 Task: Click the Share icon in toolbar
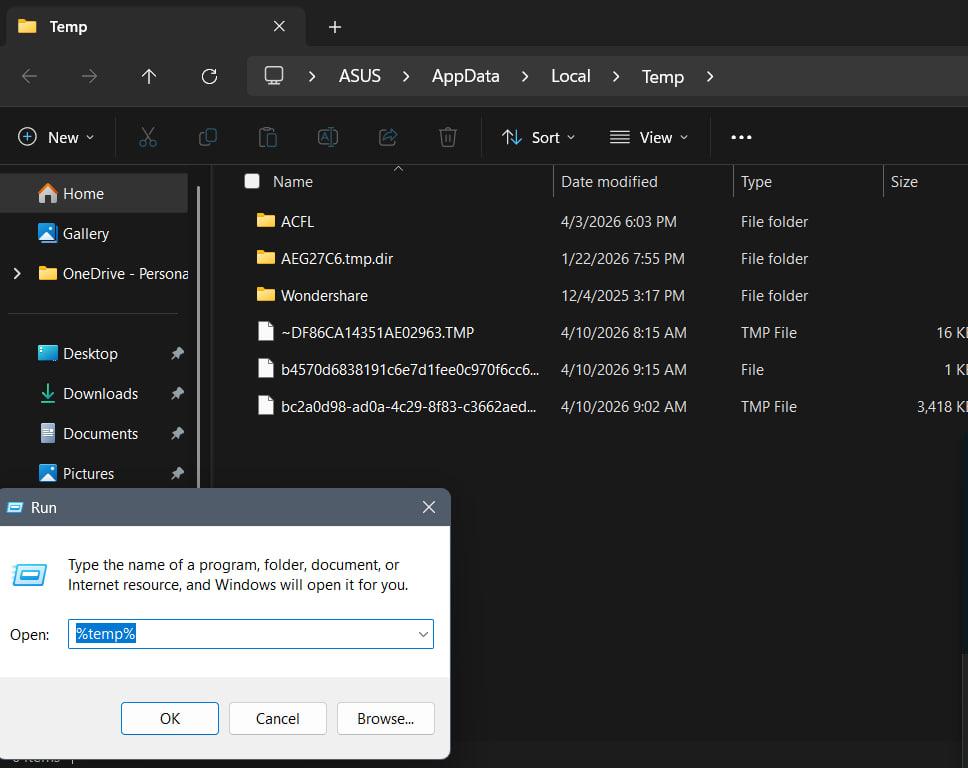click(388, 137)
